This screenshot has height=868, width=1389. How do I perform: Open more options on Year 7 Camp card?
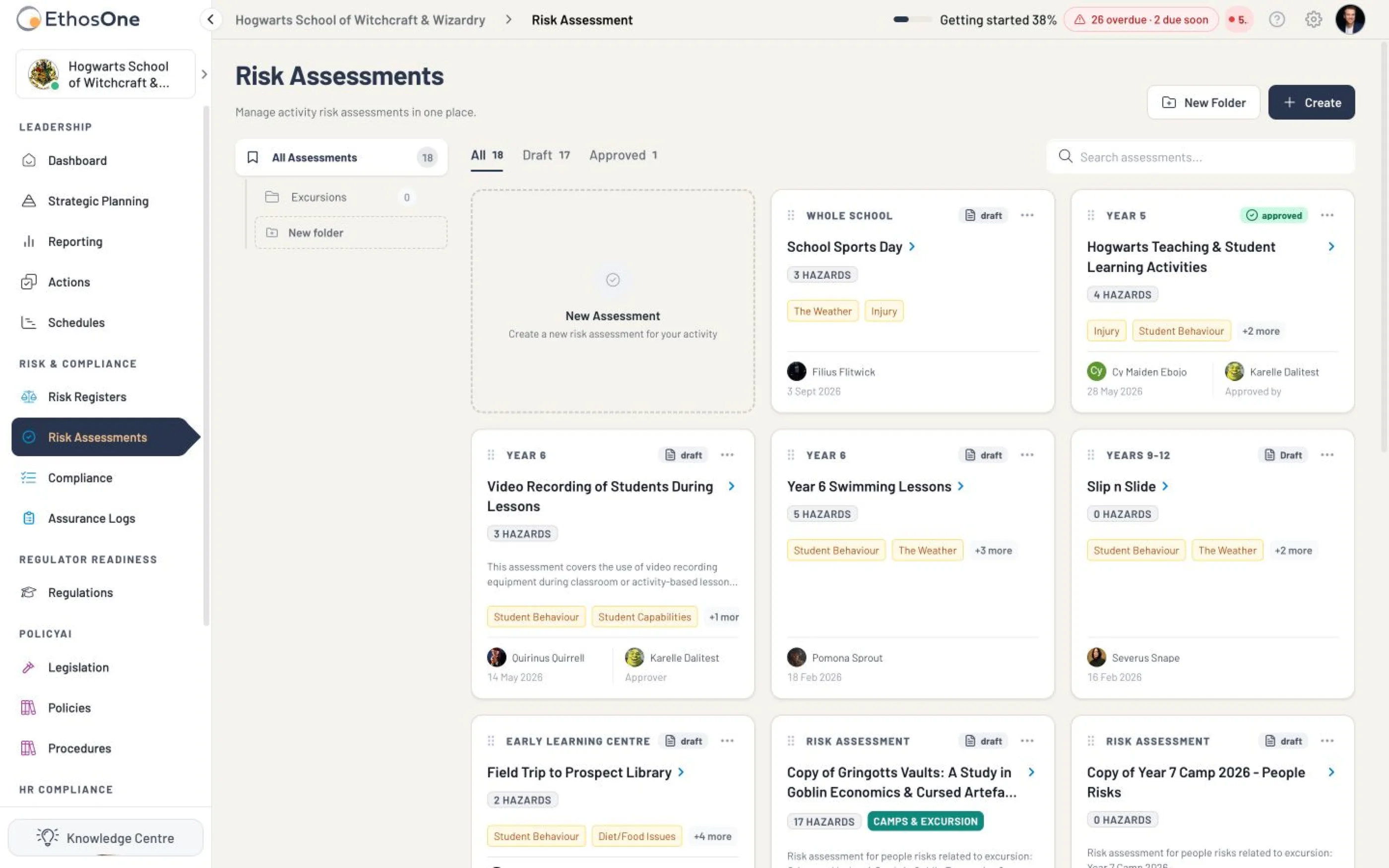point(1327,741)
